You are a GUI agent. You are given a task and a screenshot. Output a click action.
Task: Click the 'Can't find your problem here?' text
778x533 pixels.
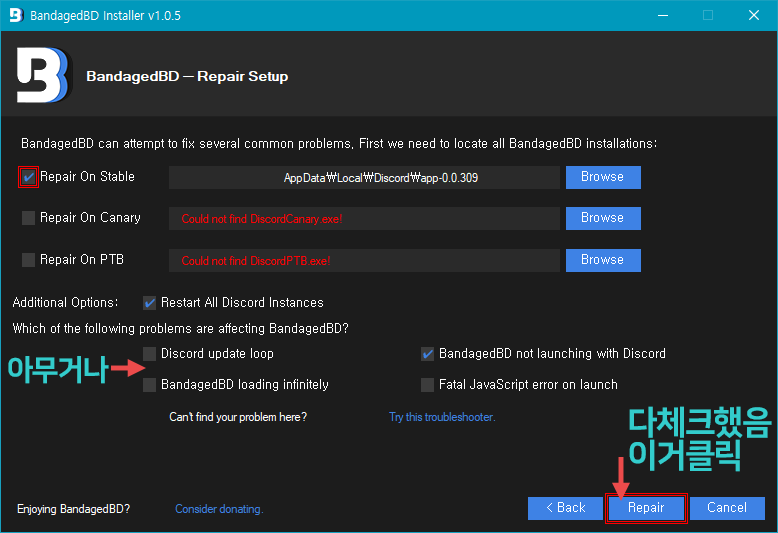point(238,417)
